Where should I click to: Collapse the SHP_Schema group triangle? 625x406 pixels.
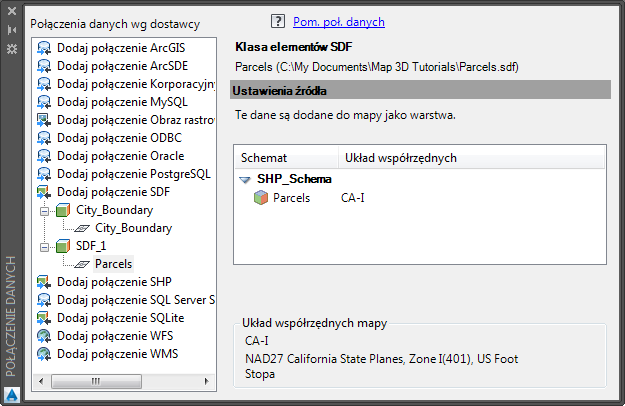245,180
